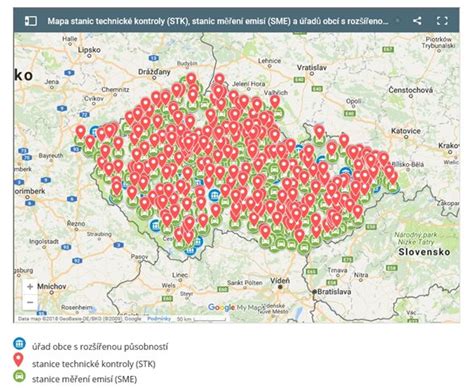
Task: Select the westernmost red STK pin
Action: pos(80,131)
